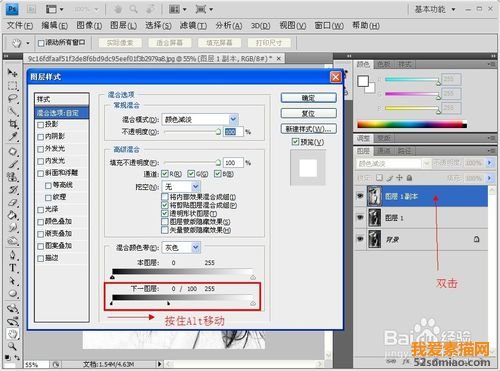The height and width of the screenshot is (371, 500).
Task: Open the layers panel opacity arrow
Action: [x=489, y=163]
